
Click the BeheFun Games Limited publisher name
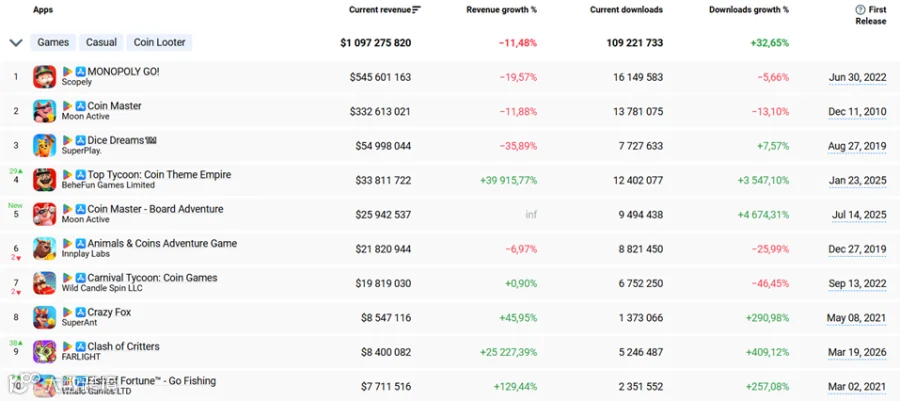[x=108, y=185]
